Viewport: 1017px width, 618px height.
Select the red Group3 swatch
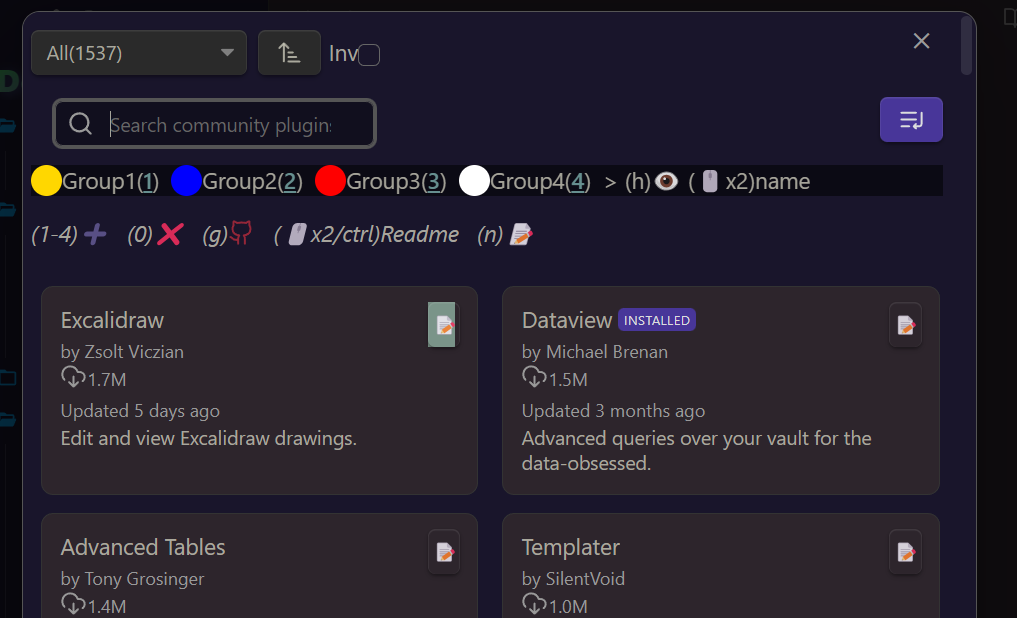[330, 181]
